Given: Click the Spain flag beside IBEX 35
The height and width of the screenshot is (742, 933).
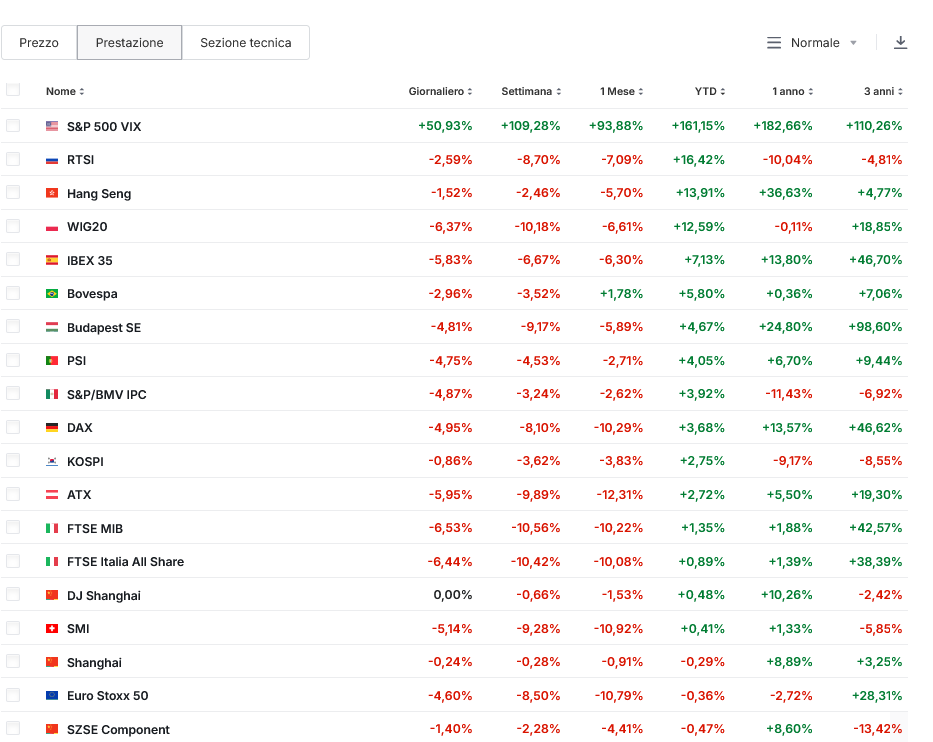Looking at the screenshot, I should point(52,261).
